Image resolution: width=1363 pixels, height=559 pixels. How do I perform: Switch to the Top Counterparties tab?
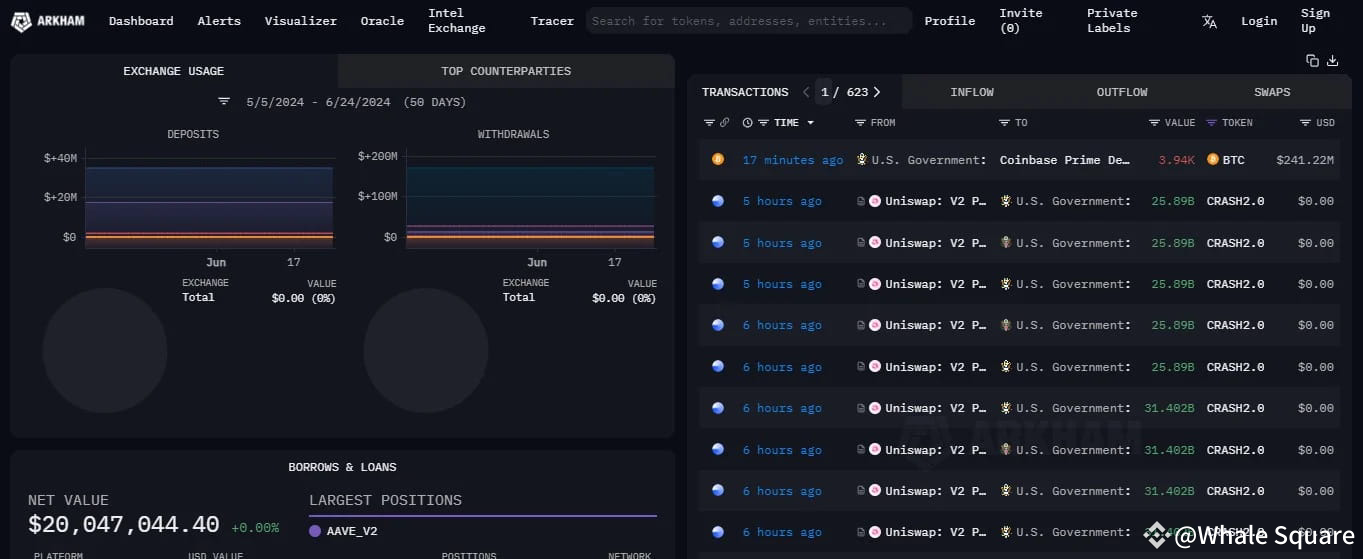point(506,71)
